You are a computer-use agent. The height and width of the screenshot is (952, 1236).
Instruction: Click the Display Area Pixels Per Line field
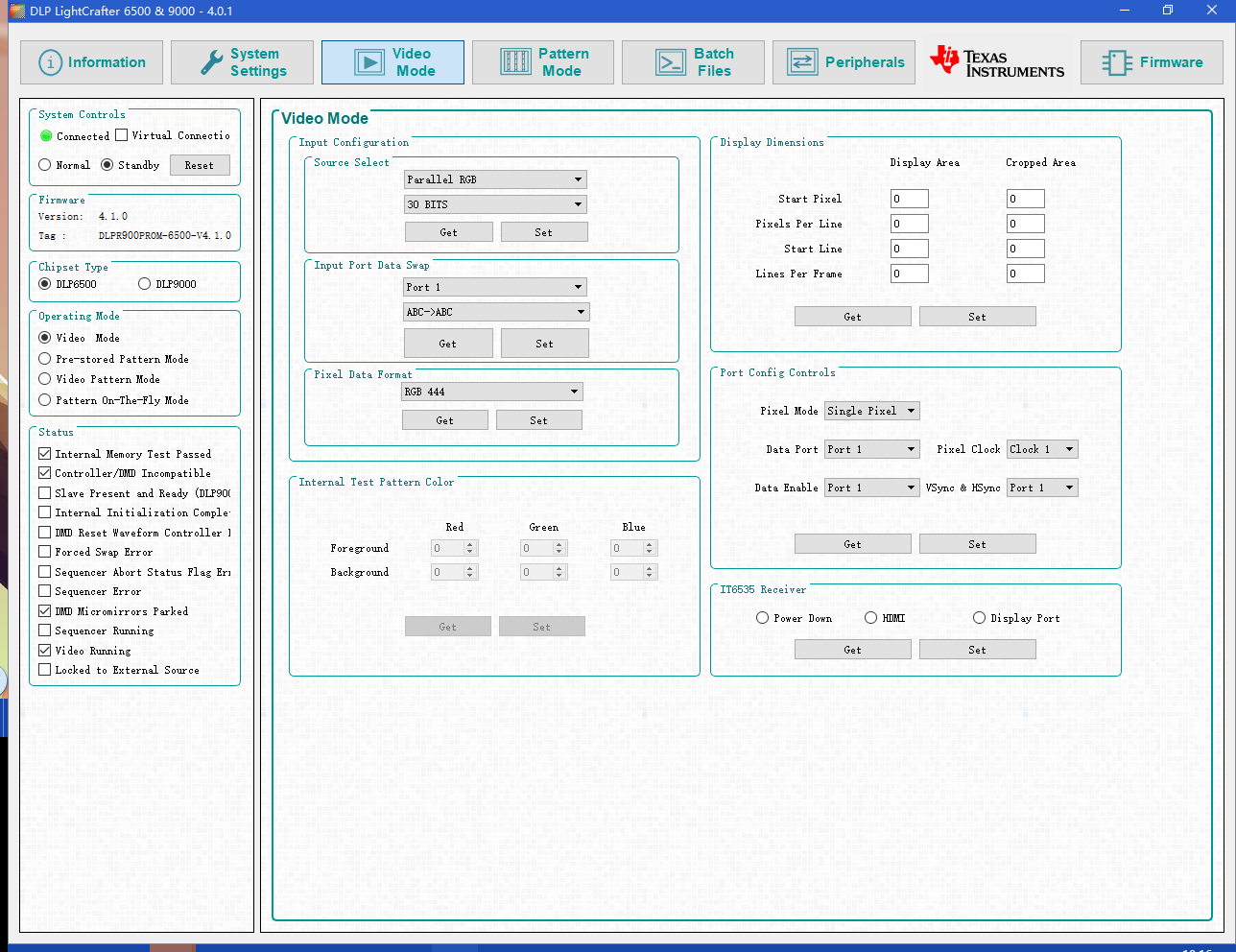910,224
